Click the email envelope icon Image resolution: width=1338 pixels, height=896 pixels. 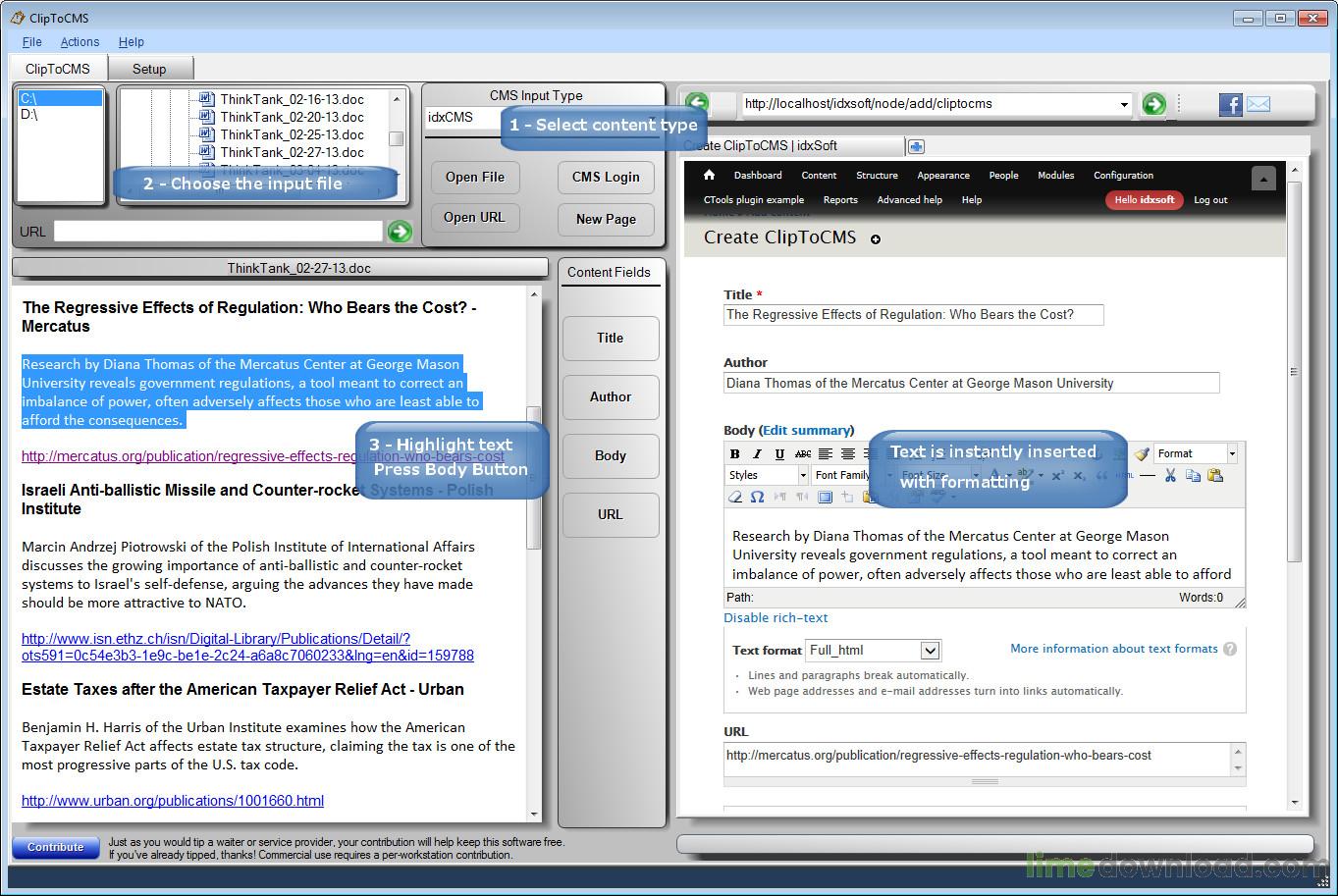[1258, 104]
